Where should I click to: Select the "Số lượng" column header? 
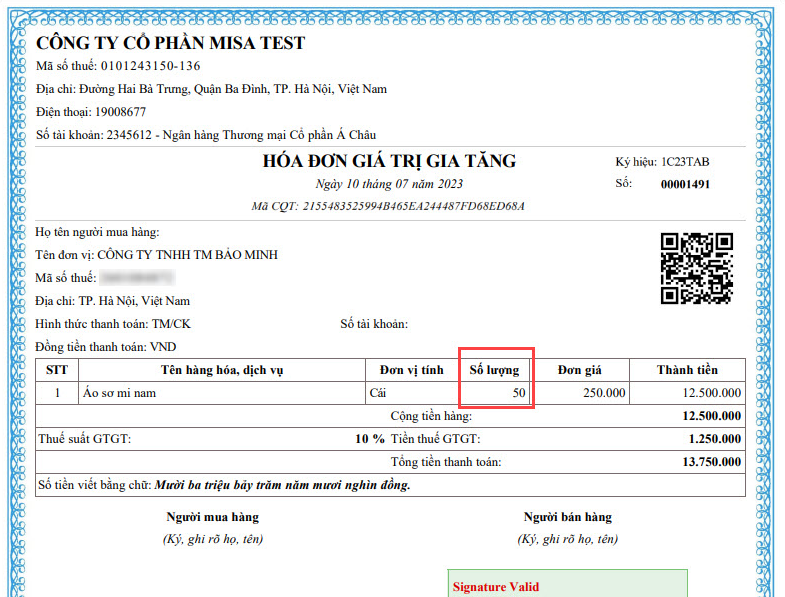(x=495, y=370)
